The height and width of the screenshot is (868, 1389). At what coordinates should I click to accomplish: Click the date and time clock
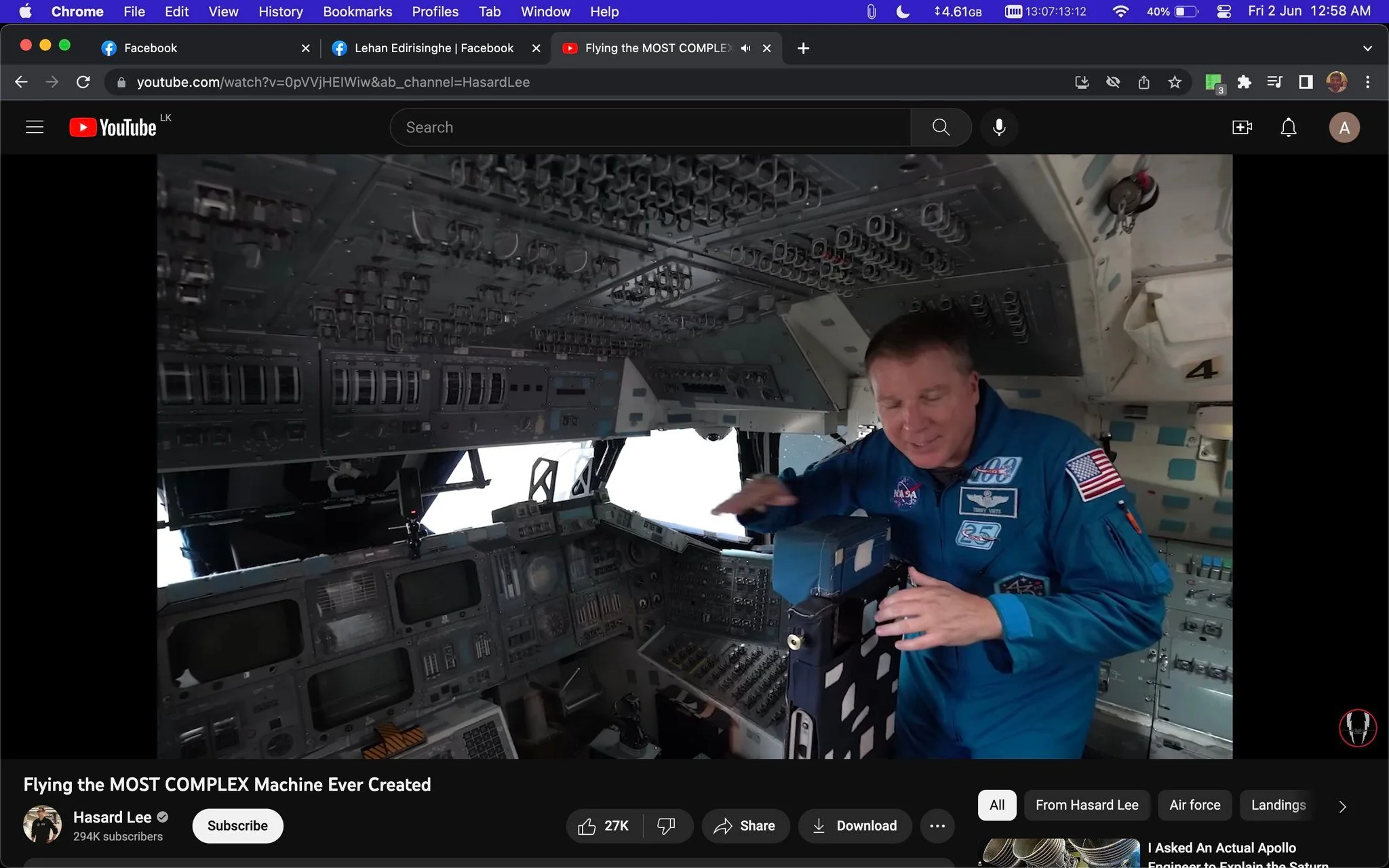coord(1309,12)
